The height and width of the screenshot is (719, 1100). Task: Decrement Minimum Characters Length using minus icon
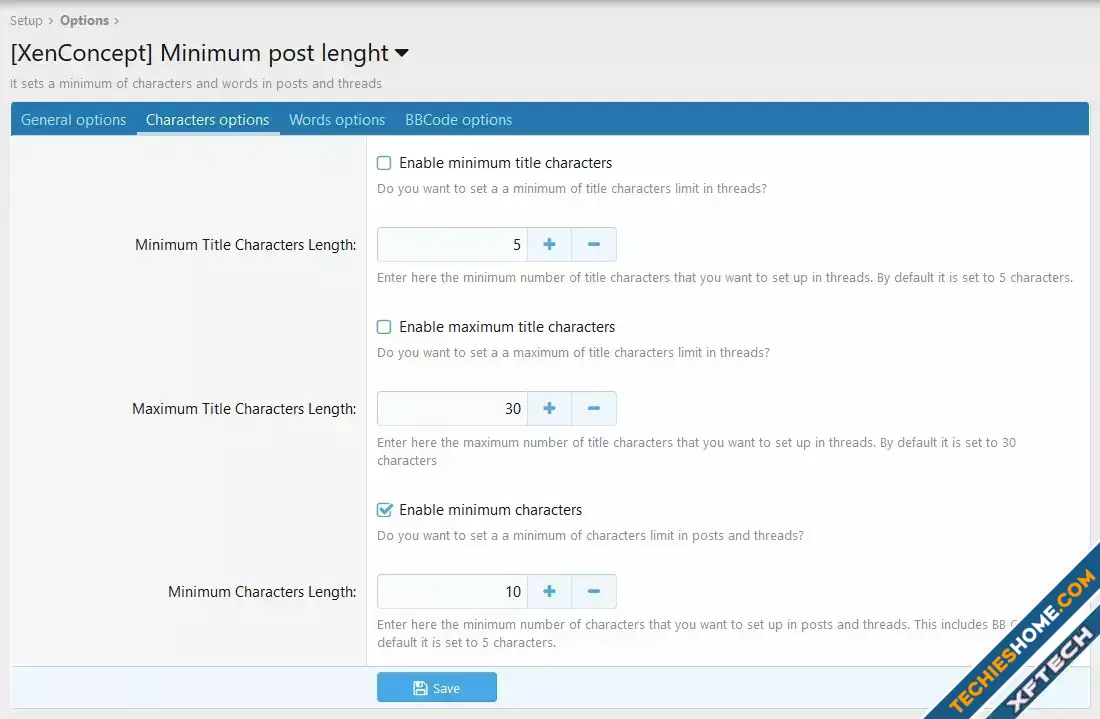[x=593, y=591]
